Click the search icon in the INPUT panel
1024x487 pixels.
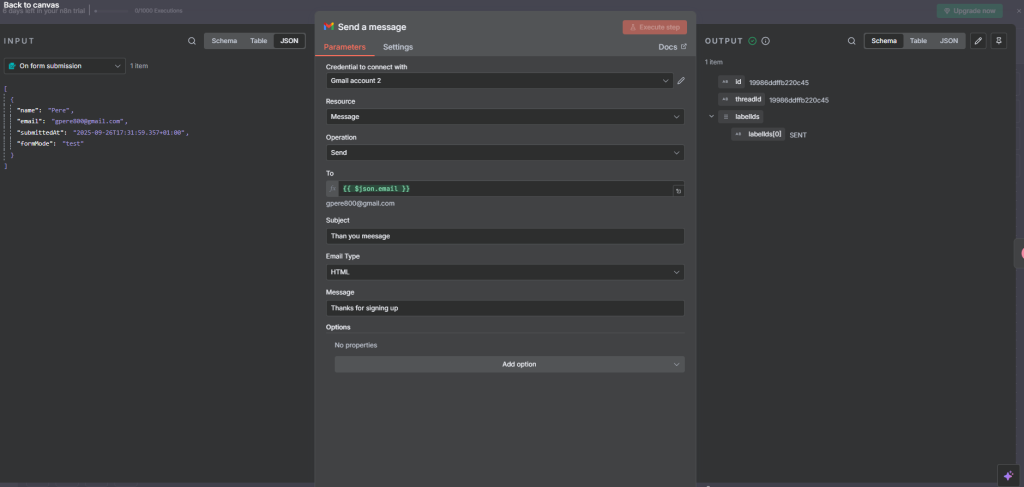coord(192,41)
